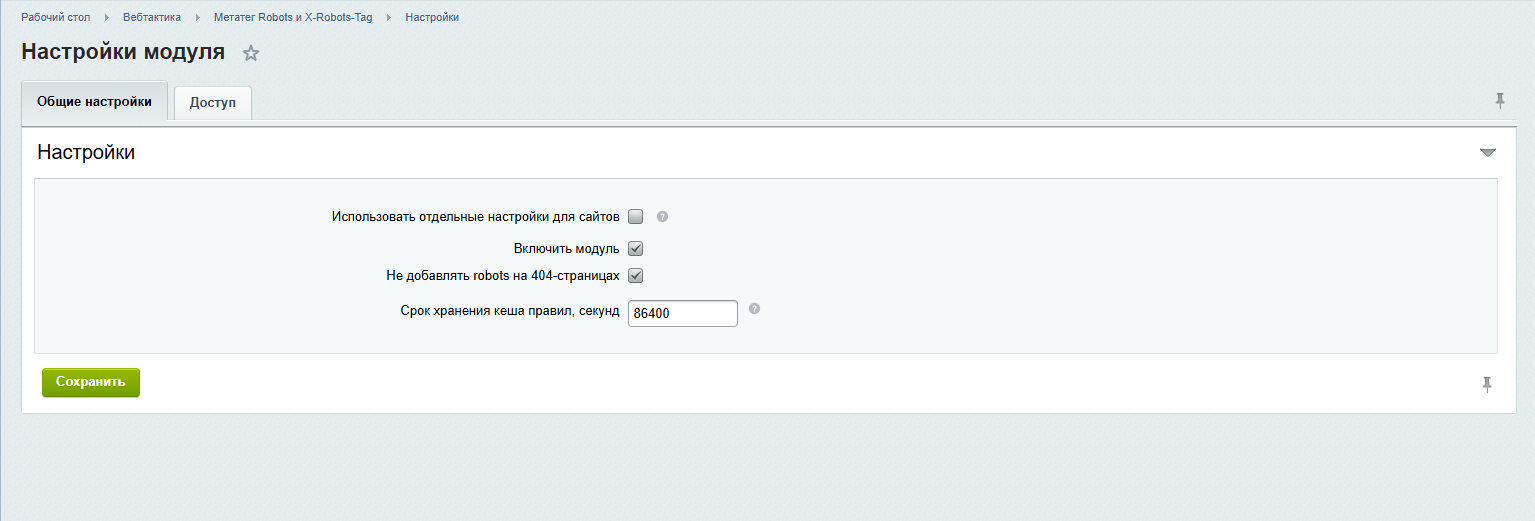This screenshot has height=521, width=1535.
Task: Focus the cache lifetime field showing 86400
Action: [683, 313]
